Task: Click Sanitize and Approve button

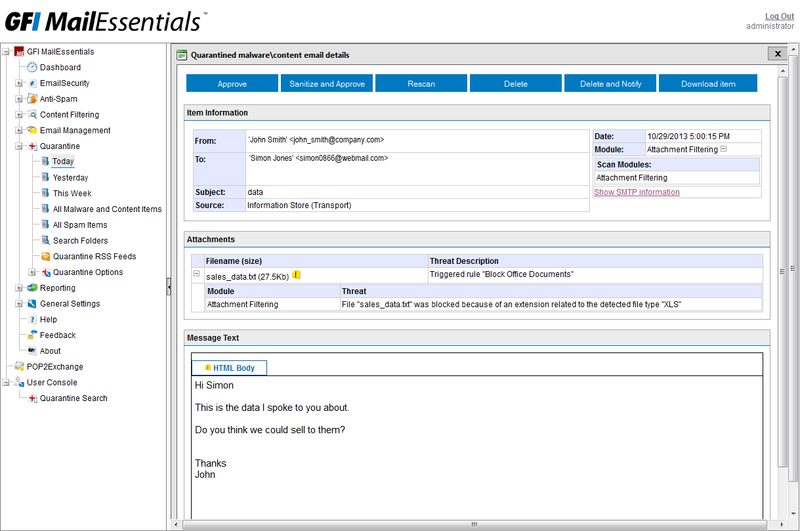Action: (327, 84)
